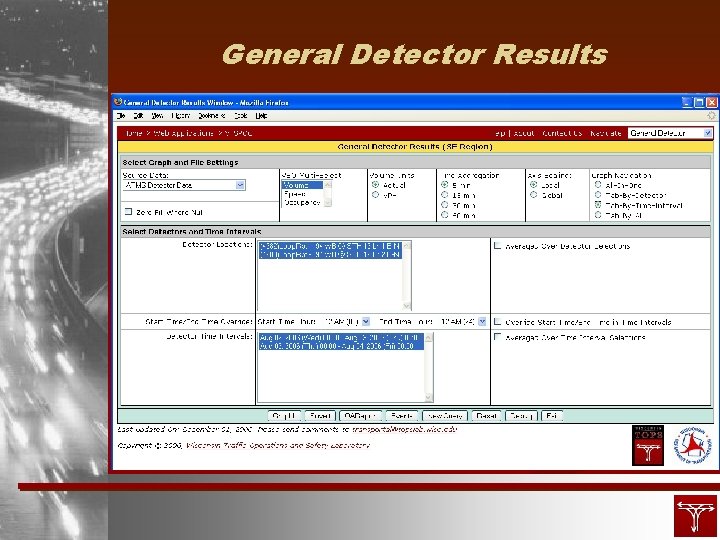Open the Edit menu
Viewport: 720px width, 540px height.
139,116
